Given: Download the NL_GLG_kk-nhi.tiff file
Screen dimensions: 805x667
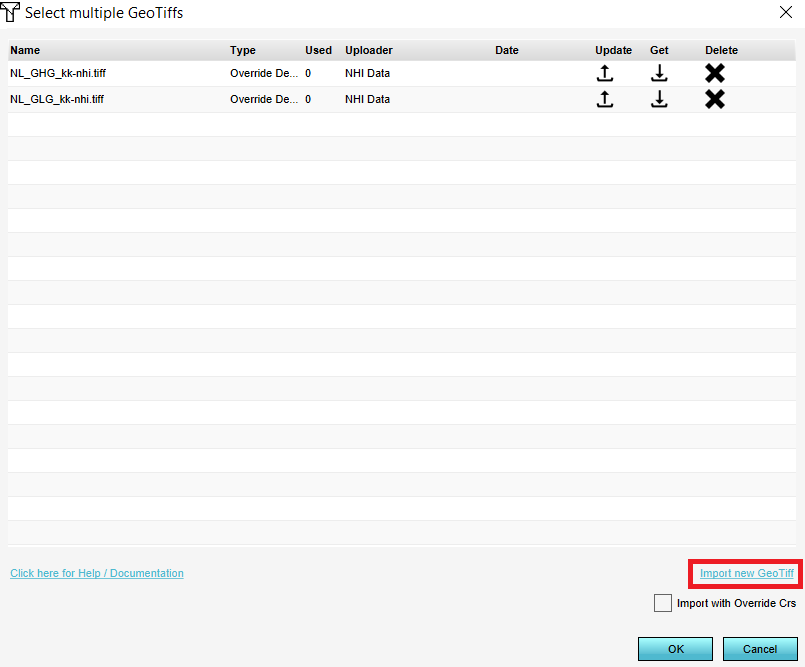Looking at the screenshot, I should click(x=659, y=99).
